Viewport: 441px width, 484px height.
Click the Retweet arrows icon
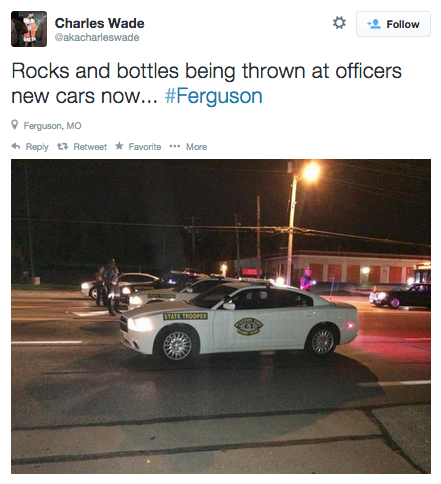point(62,146)
